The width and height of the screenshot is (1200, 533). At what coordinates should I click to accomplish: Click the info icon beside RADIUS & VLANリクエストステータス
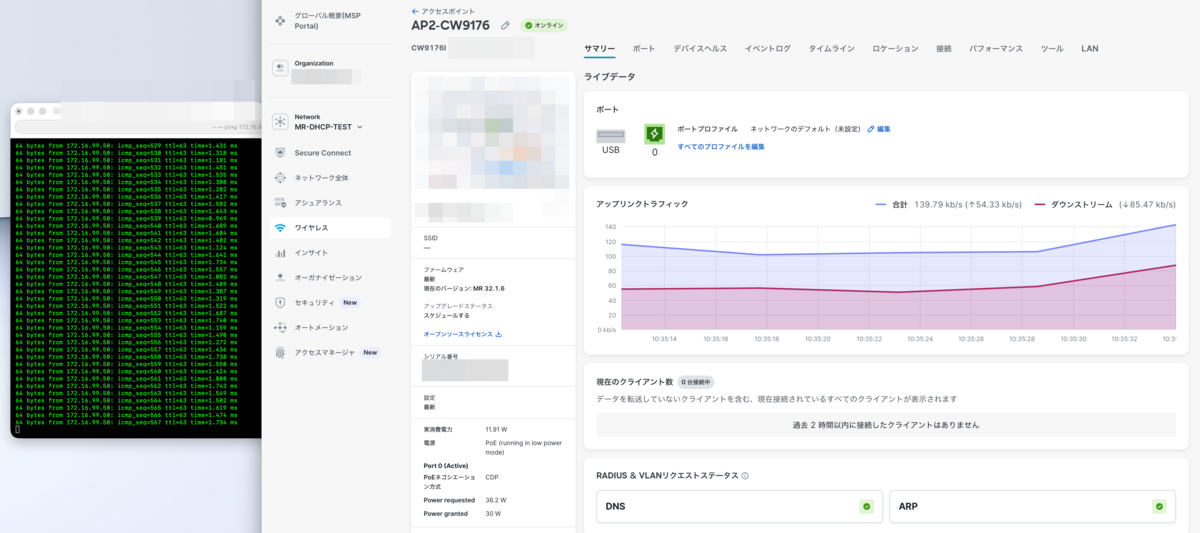(x=745, y=476)
